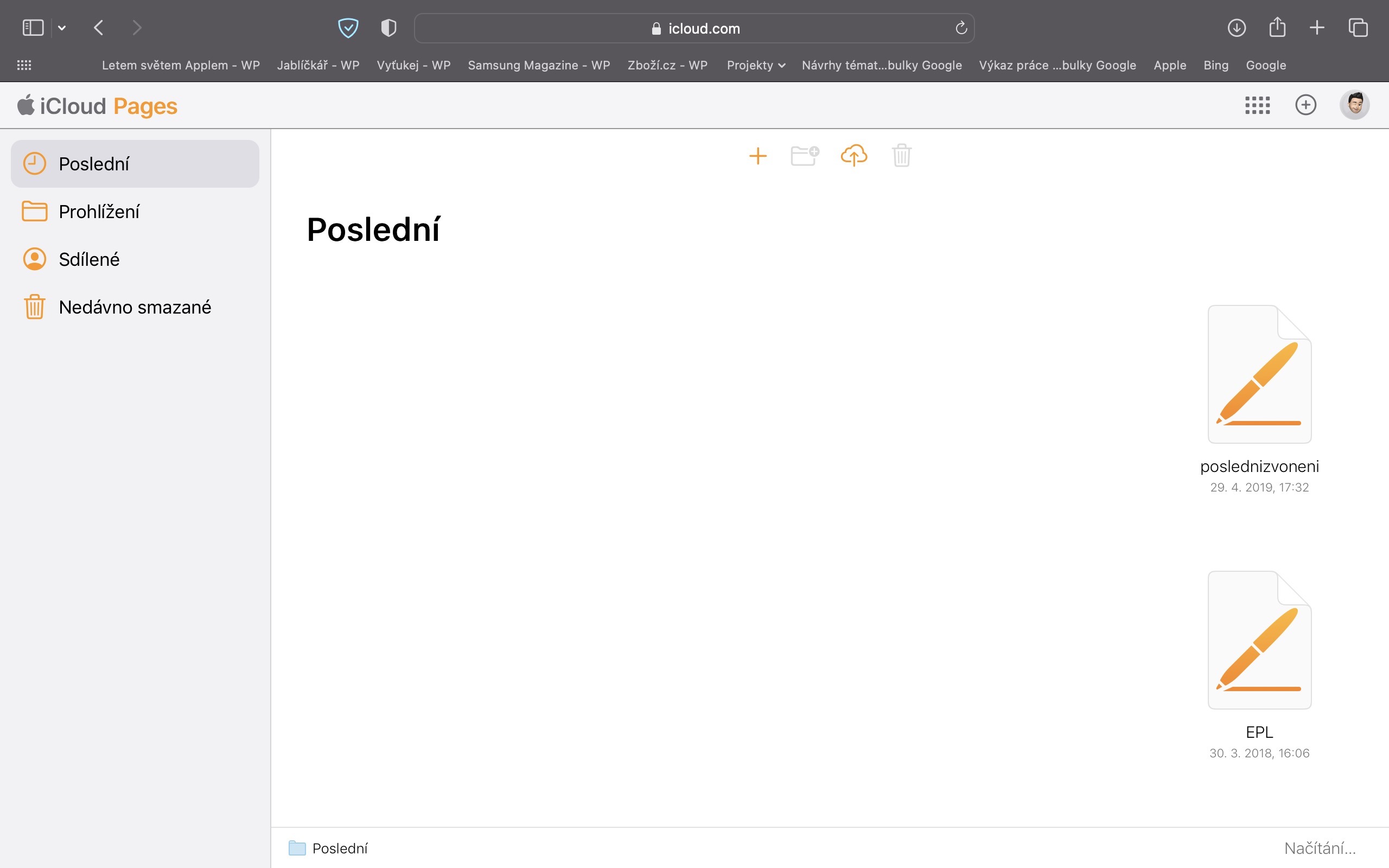Open the Apple bookmark link
Viewport: 1389px width, 868px height.
(1169, 66)
